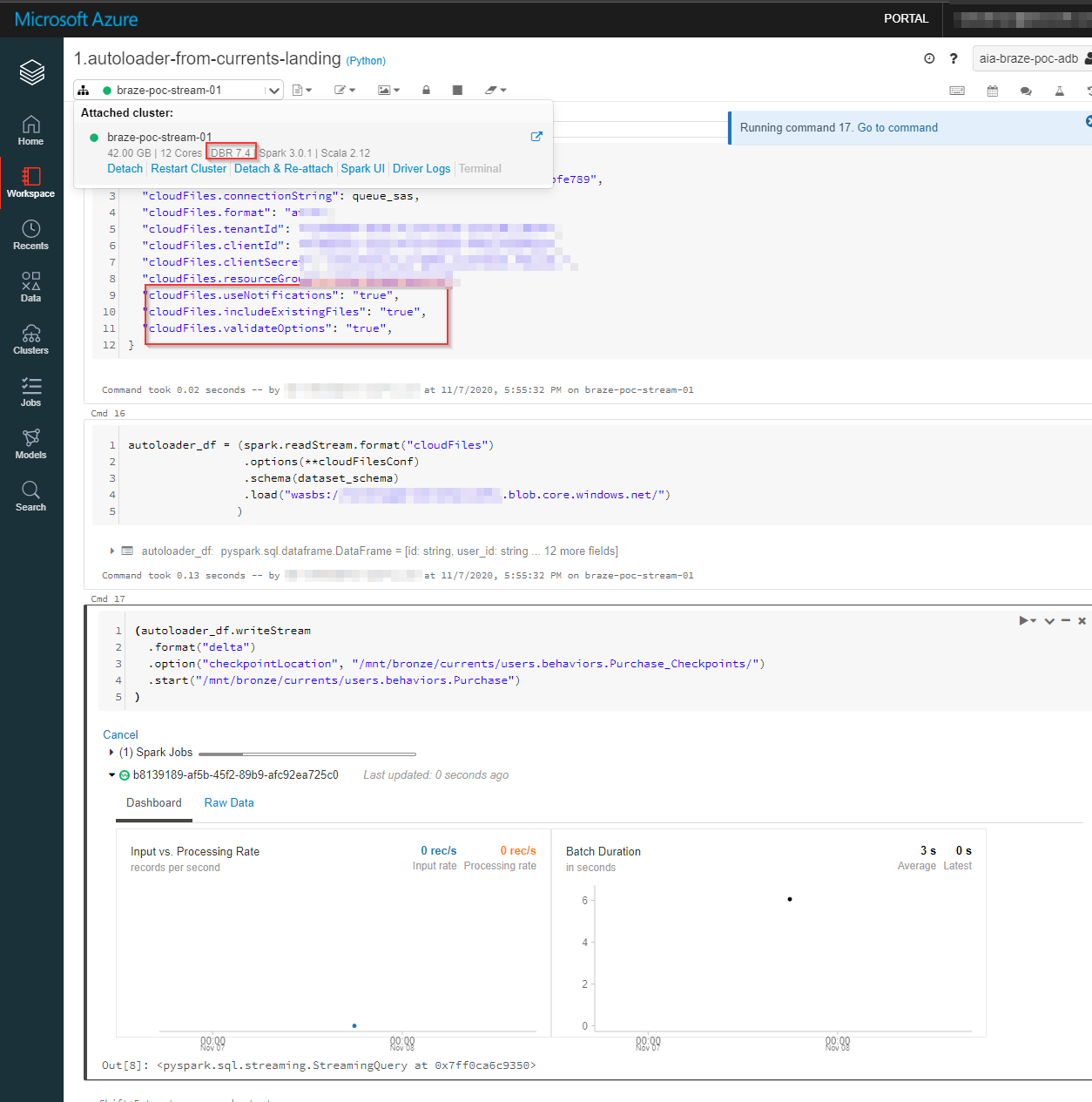The image size is (1092, 1102).
Task: Click the Spark Jobs progress bar
Action: 307,752
